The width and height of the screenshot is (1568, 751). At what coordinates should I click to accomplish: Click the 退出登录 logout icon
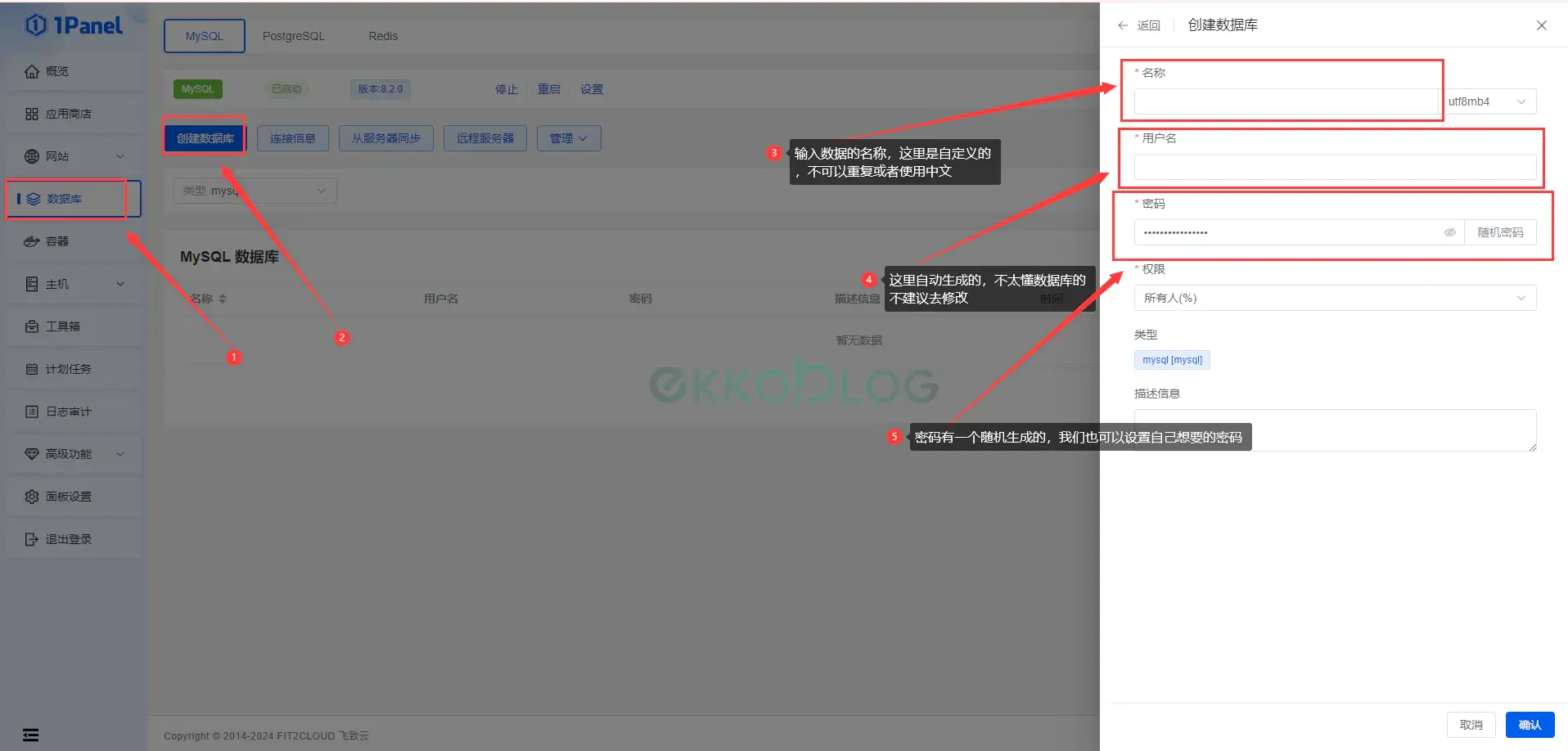pos(32,539)
